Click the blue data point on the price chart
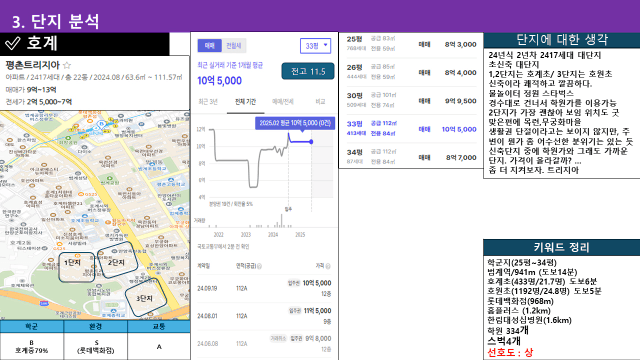This screenshot has height=360, width=640. point(311,142)
